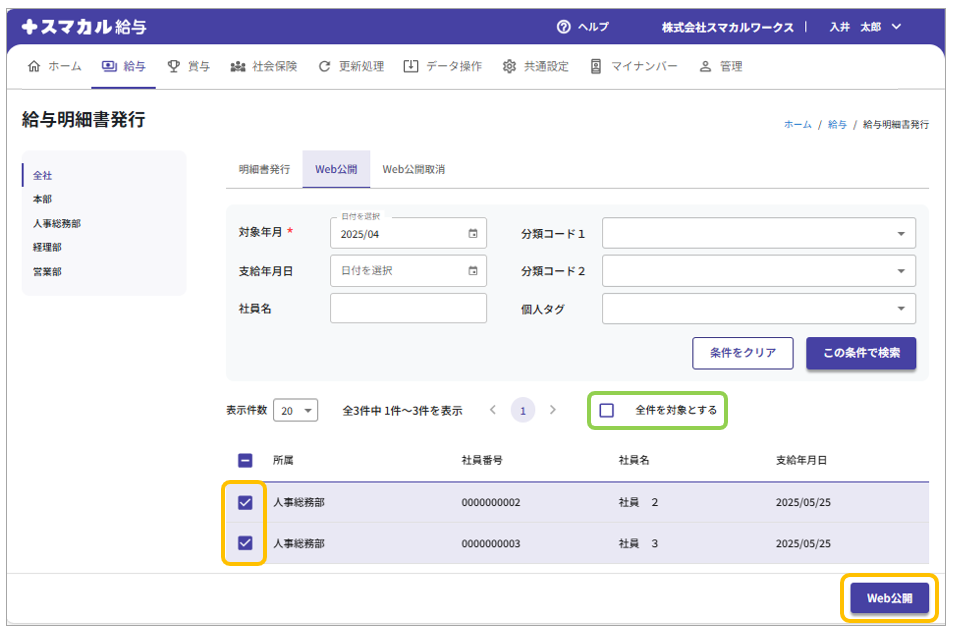Open calendar icon in 対象年月 field
Screen dimensions: 953x633
point(473,233)
